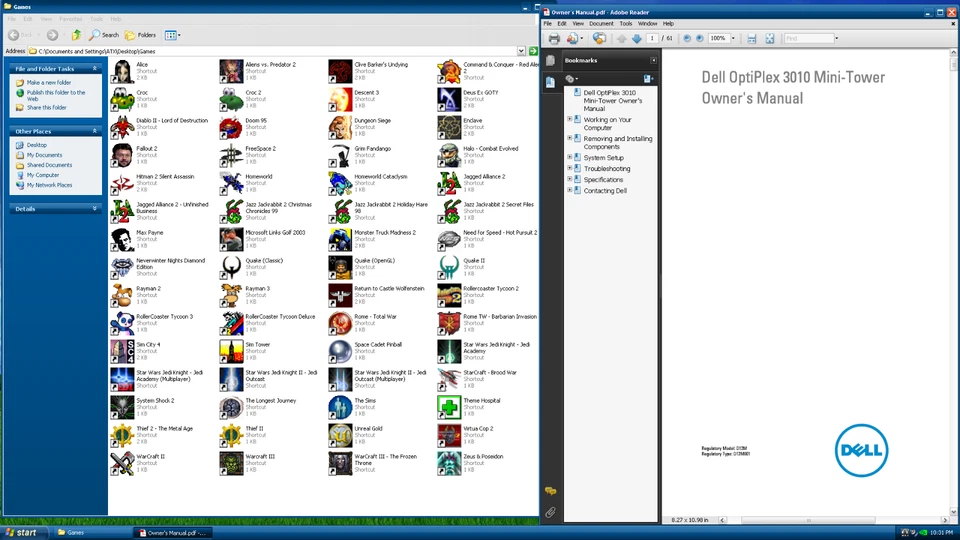The width and height of the screenshot is (960, 540).
Task: Click the Find text field in Adobe Reader
Action: tap(808, 39)
